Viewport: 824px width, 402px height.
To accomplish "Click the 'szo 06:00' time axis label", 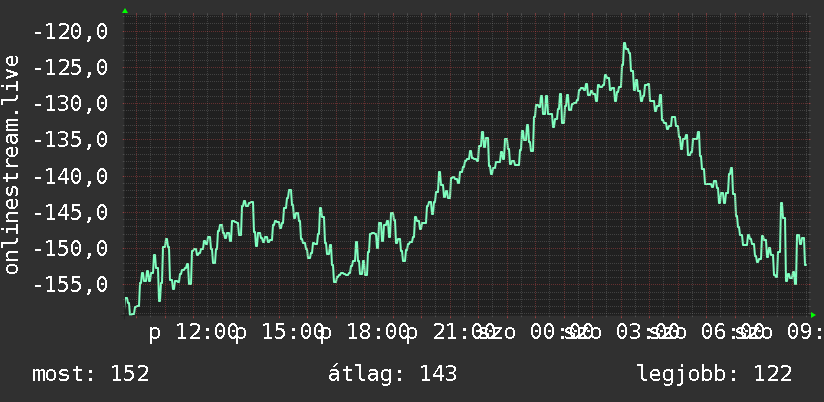I will pyautogui.click(x=707, y=333).
